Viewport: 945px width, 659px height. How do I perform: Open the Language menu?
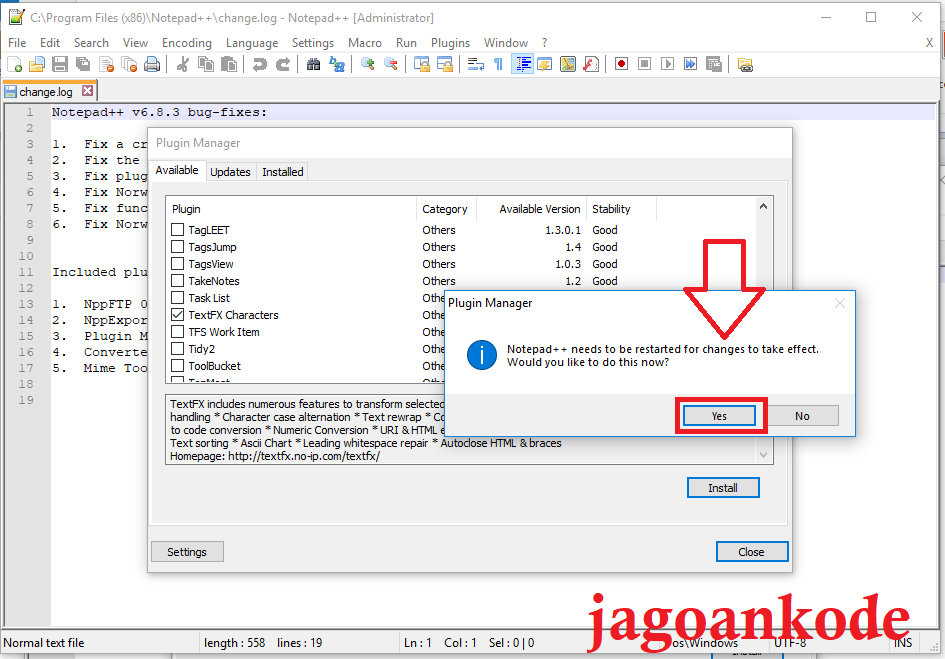tap(252, 43)
